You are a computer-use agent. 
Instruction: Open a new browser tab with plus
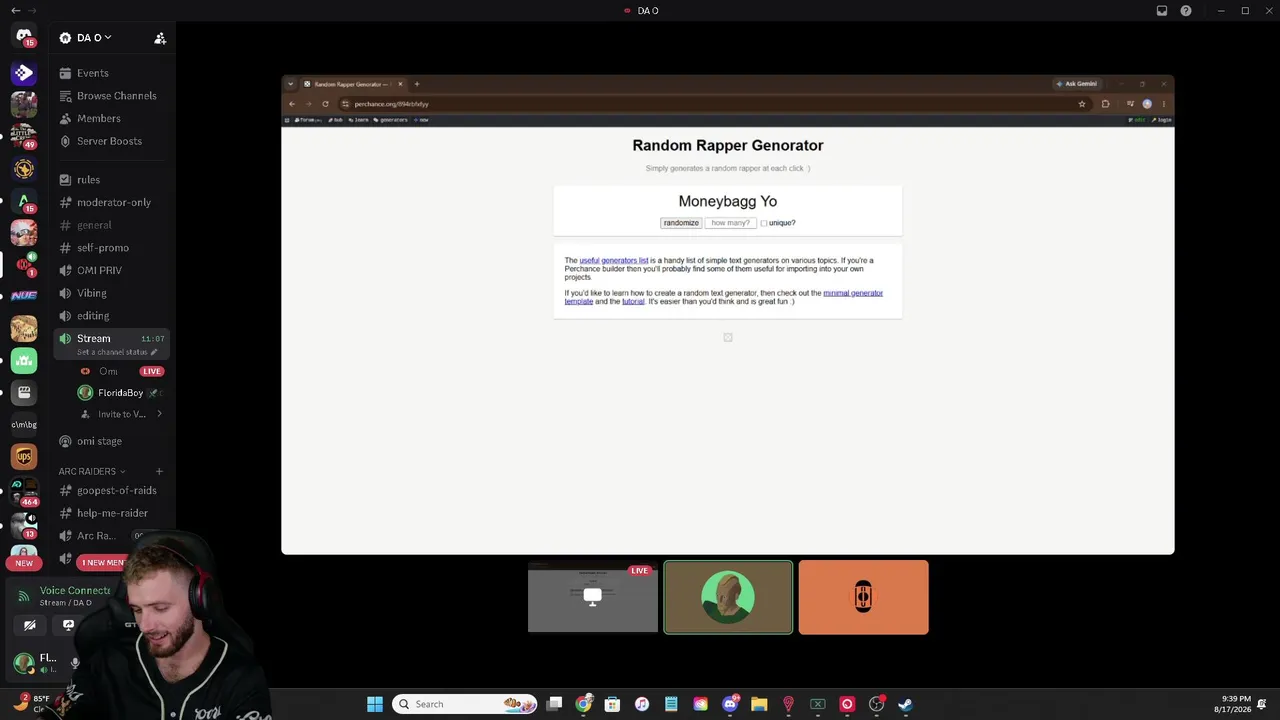[x=417, y=84]
